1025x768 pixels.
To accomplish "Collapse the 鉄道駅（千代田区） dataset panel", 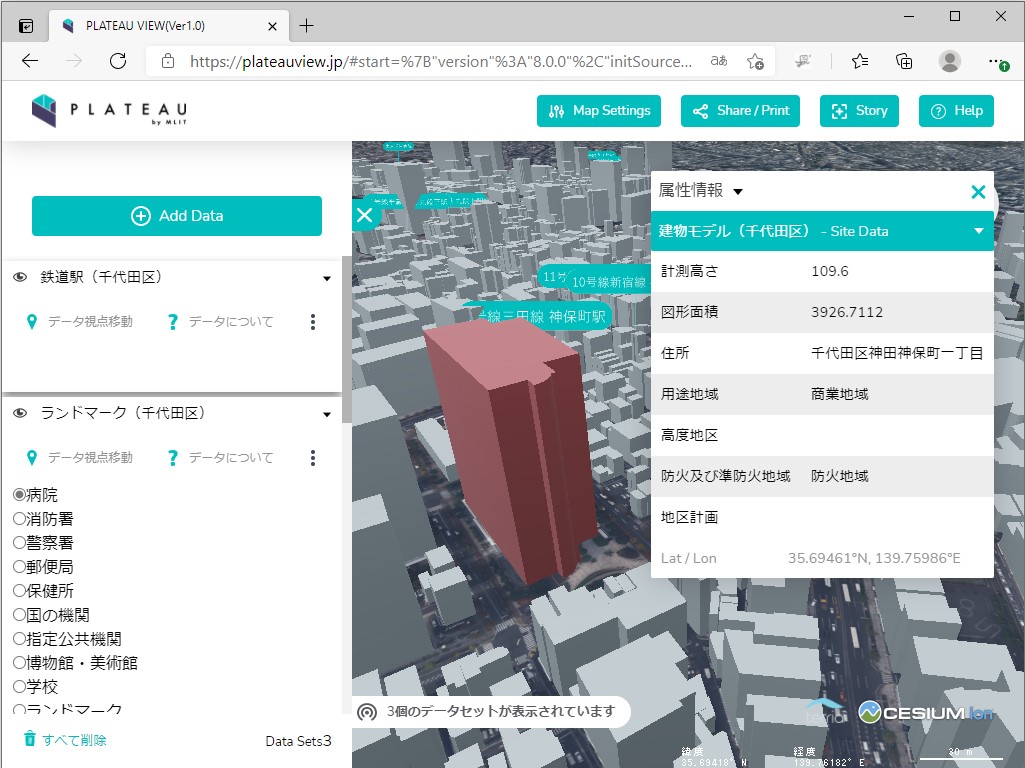I will pyautogui.click(x=326, y=279).
